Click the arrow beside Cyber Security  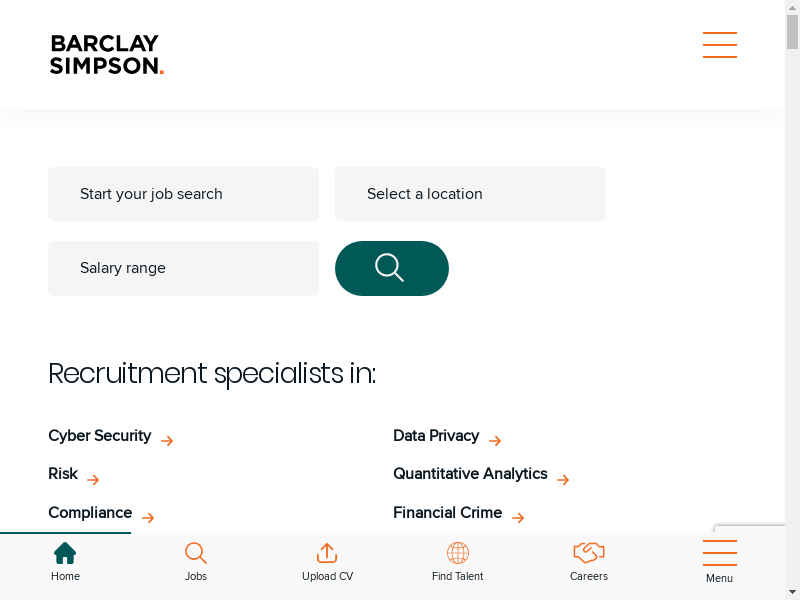[167, 440]
